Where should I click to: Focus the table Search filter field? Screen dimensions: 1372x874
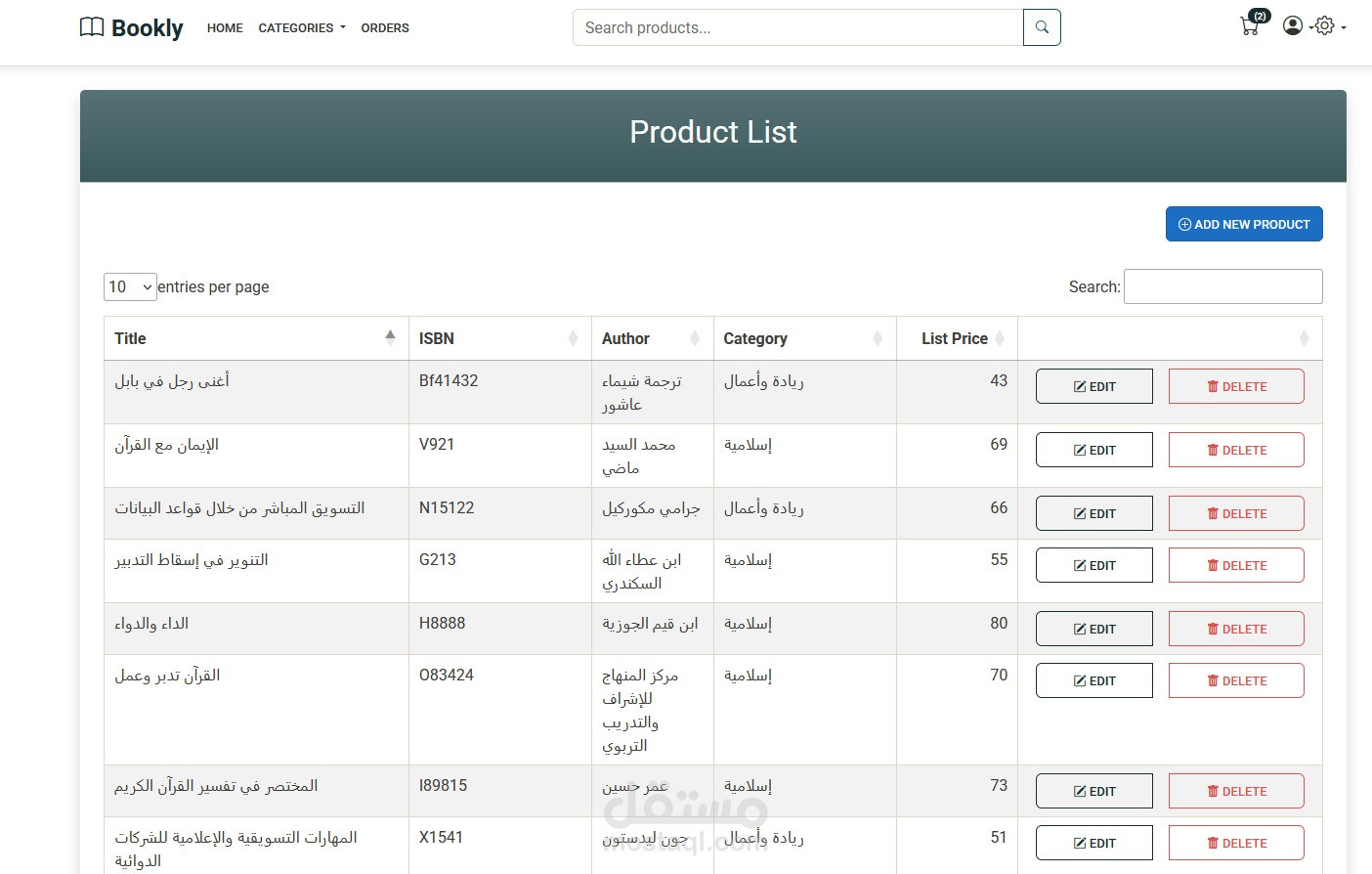(x=1222, y=286)
